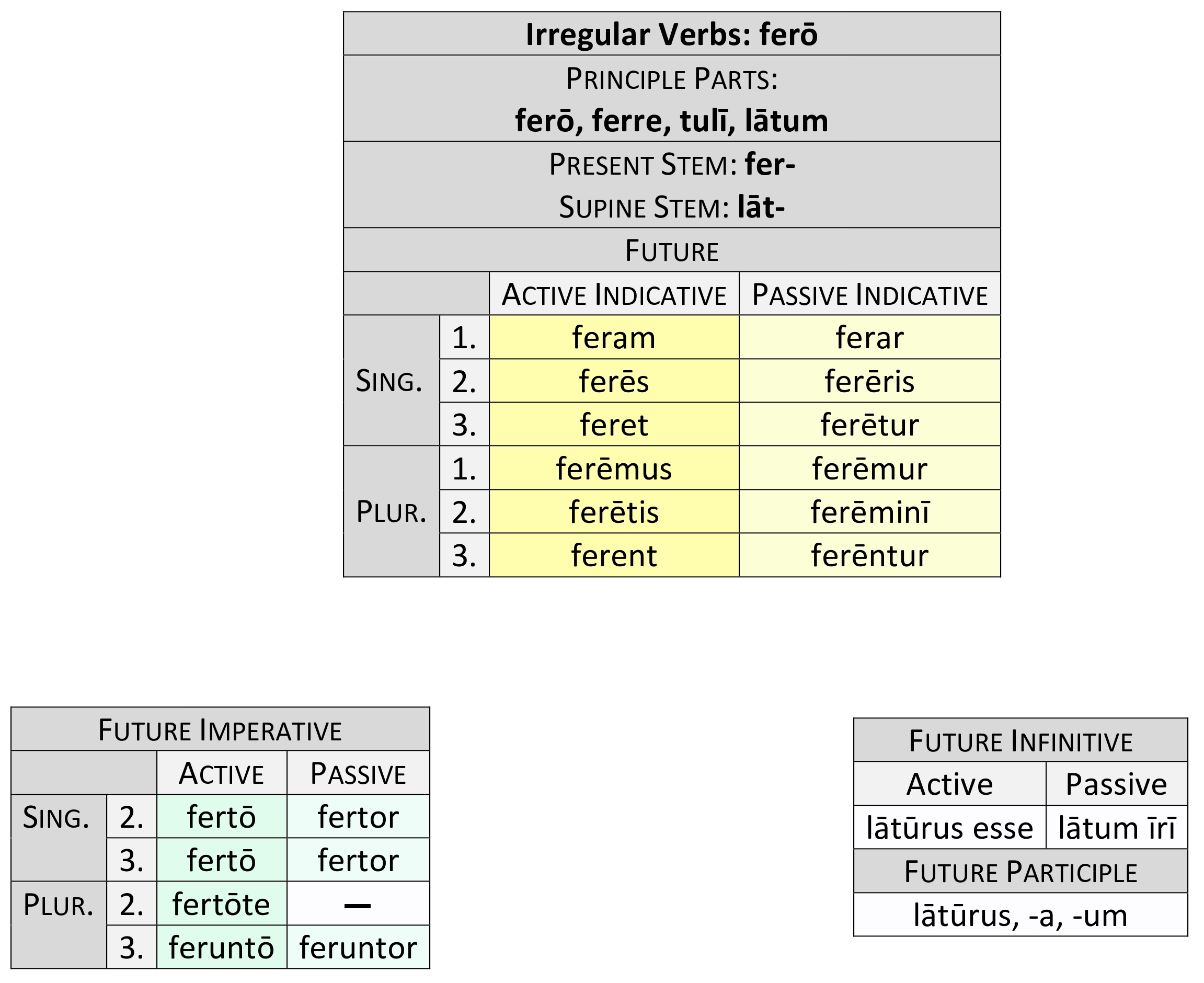Click the 'Future Imperative' table heading
This screenshot has height=983, width=1204.
(x=220, y=730)
